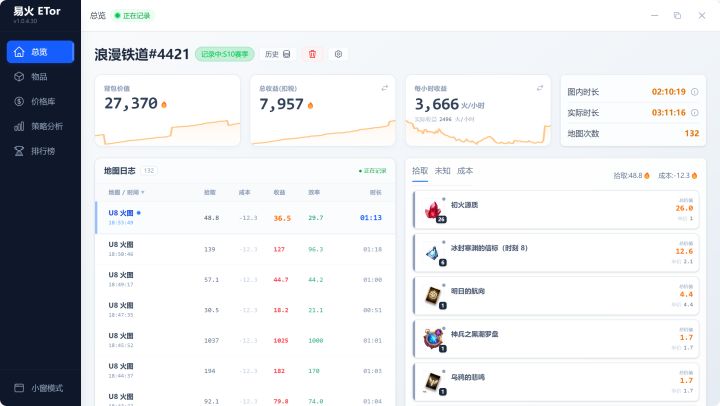Open the 排行榜 leaderboard page
Viewport: 720px width, 406px height.
pos(40,151)
